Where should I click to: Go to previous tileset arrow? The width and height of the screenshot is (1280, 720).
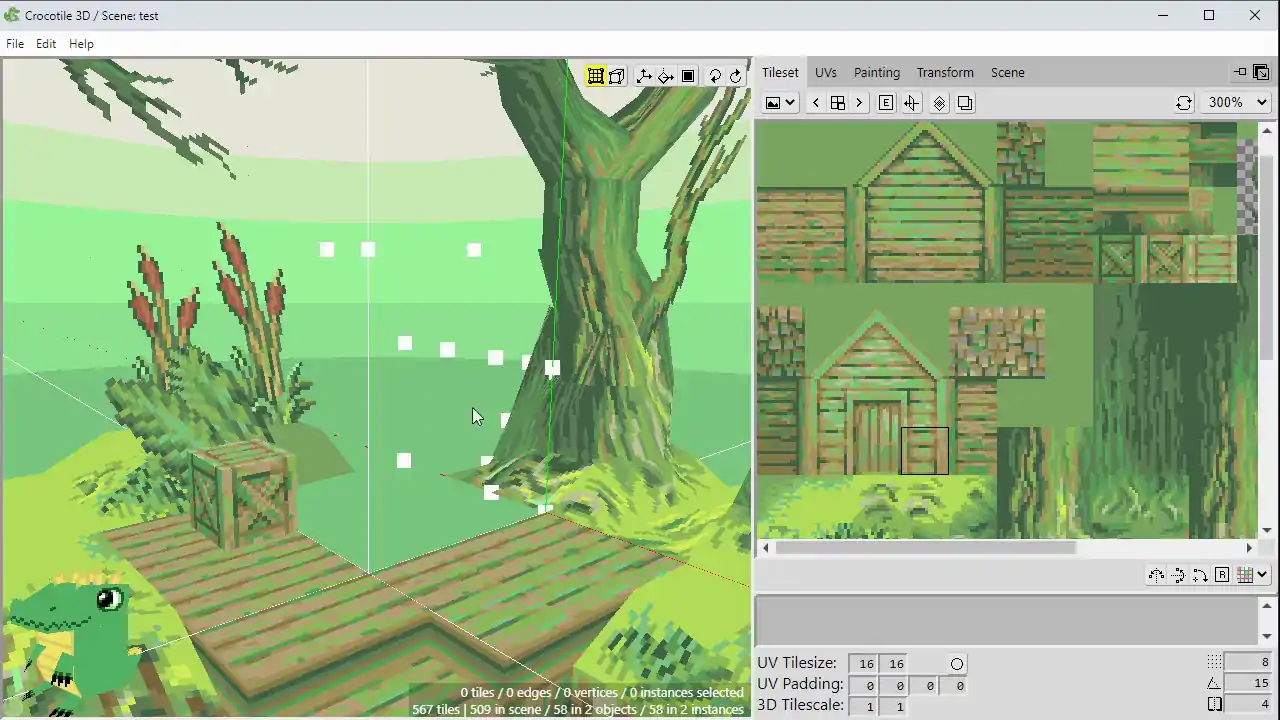tap(816, 103)
